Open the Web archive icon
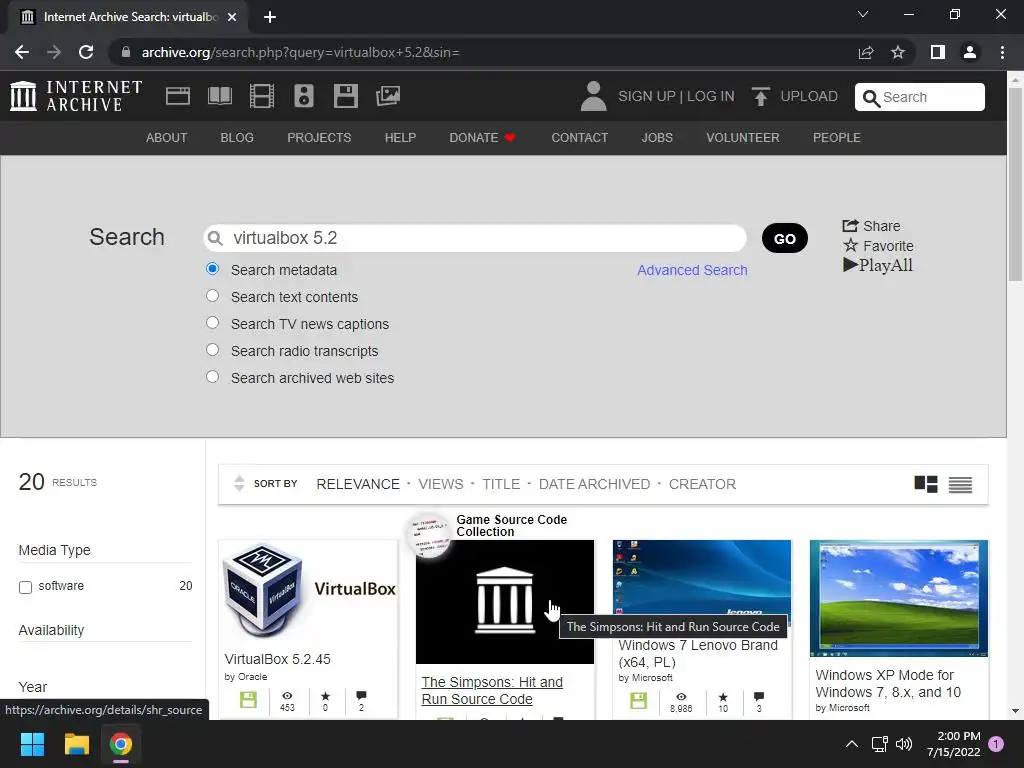 click(178, 96)
